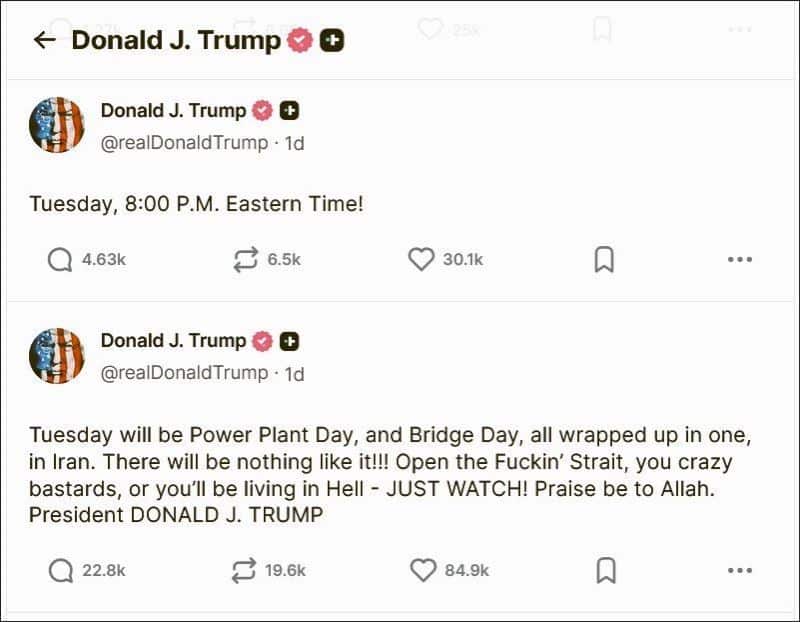Click the plus badge in page header

tap(332, 41)
